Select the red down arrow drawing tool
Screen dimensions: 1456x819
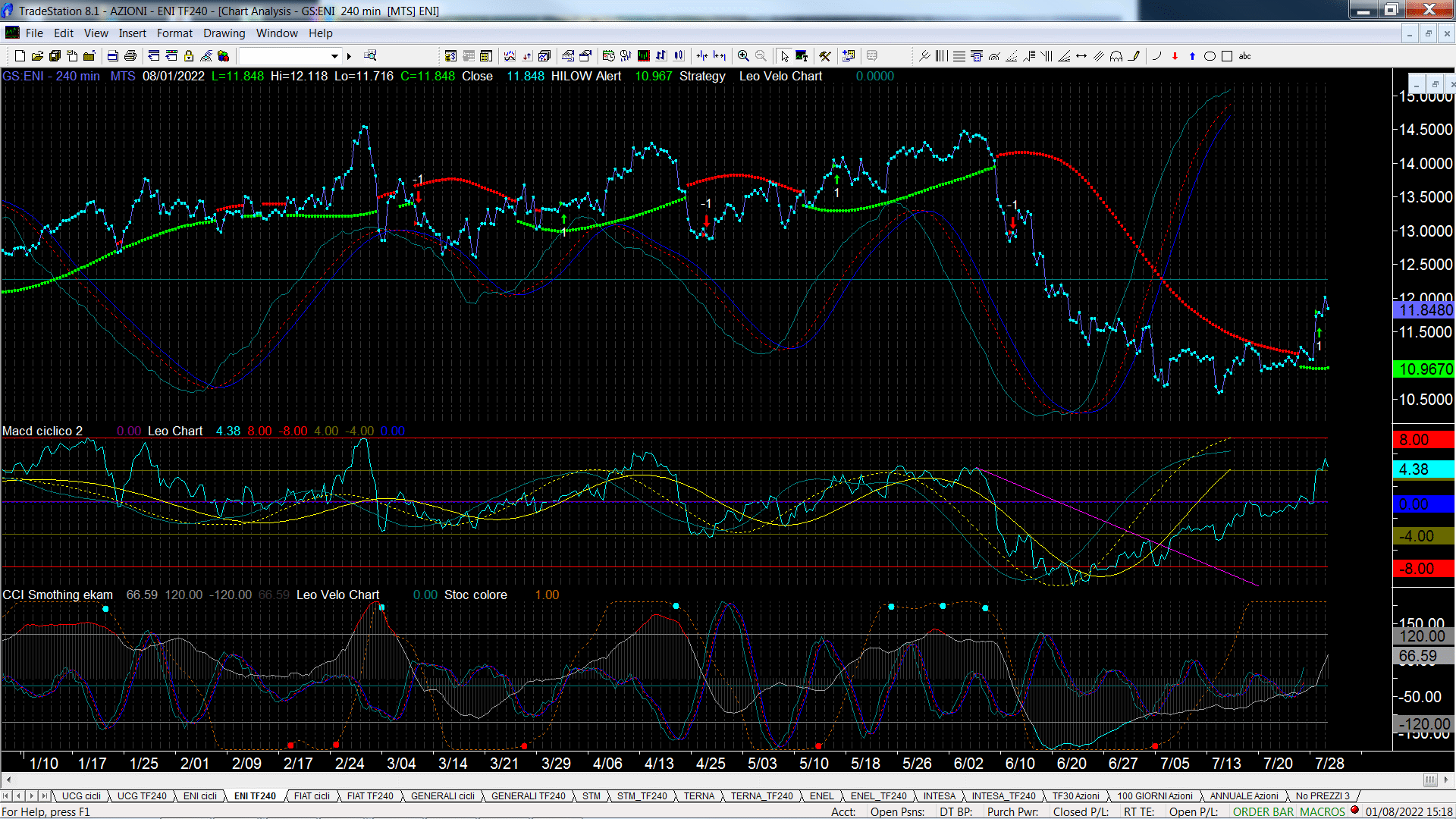coord(1175,56)
